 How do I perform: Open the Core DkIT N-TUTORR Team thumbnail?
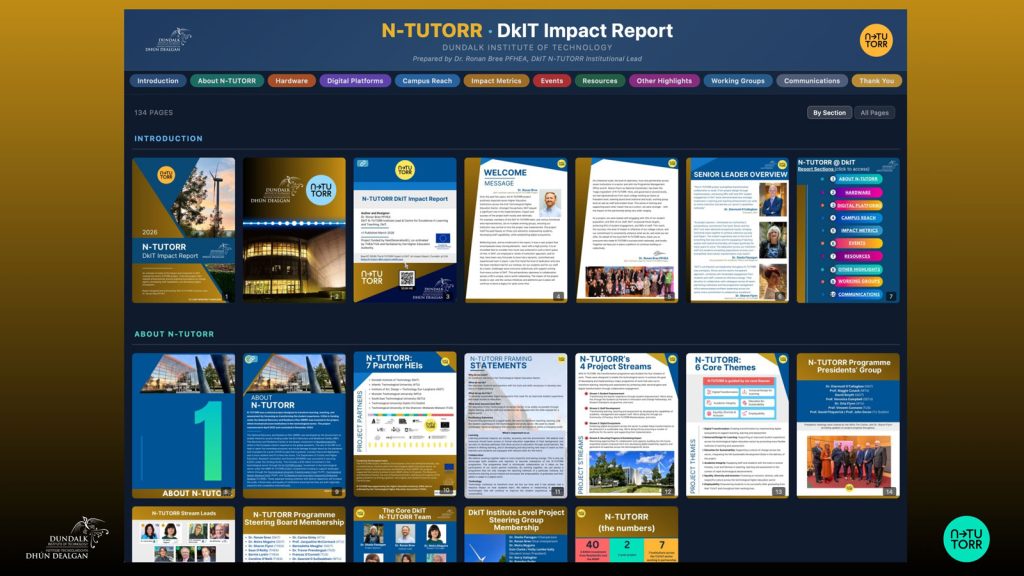[405, 534]
